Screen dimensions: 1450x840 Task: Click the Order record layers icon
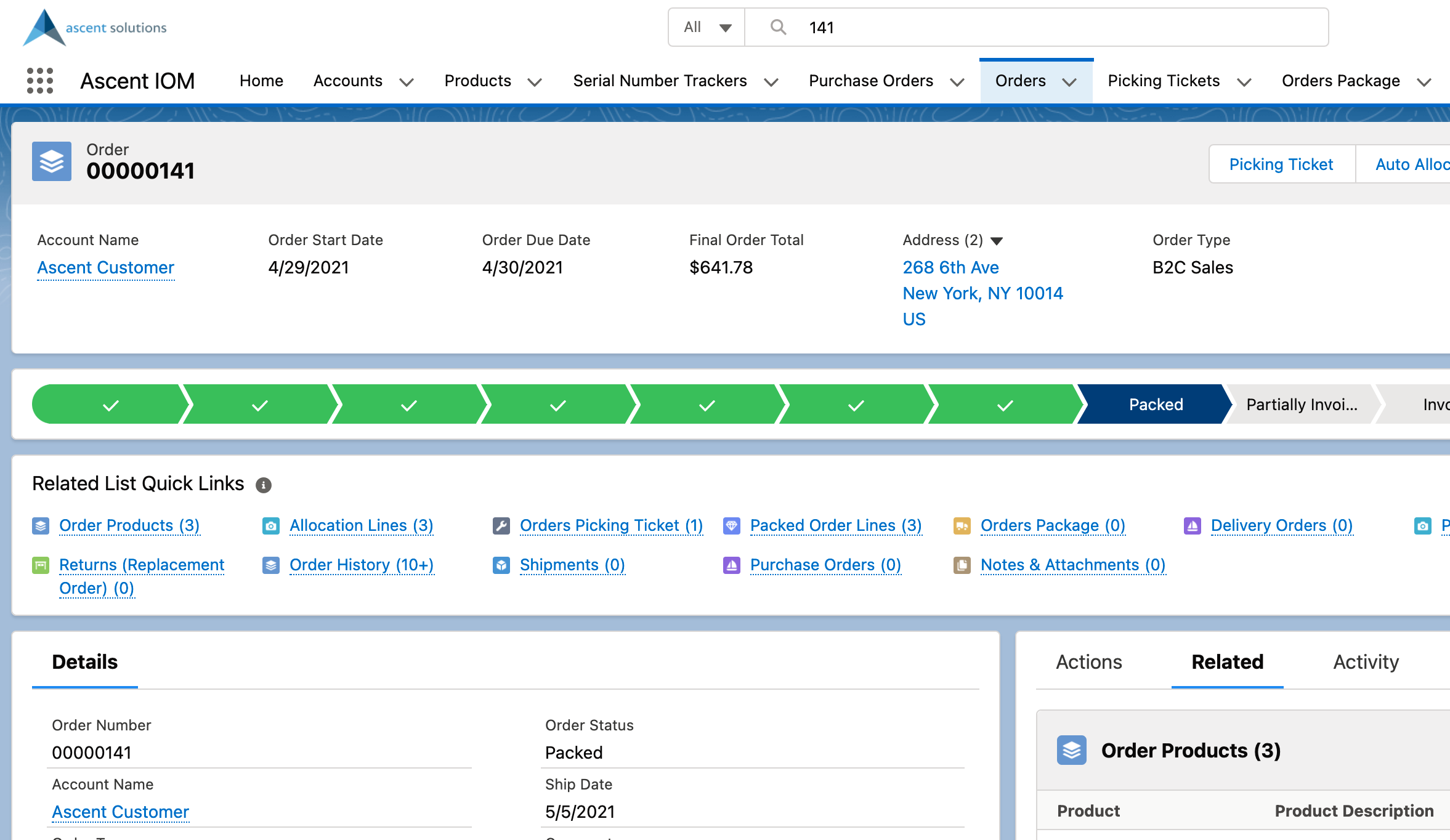[52, 161]
